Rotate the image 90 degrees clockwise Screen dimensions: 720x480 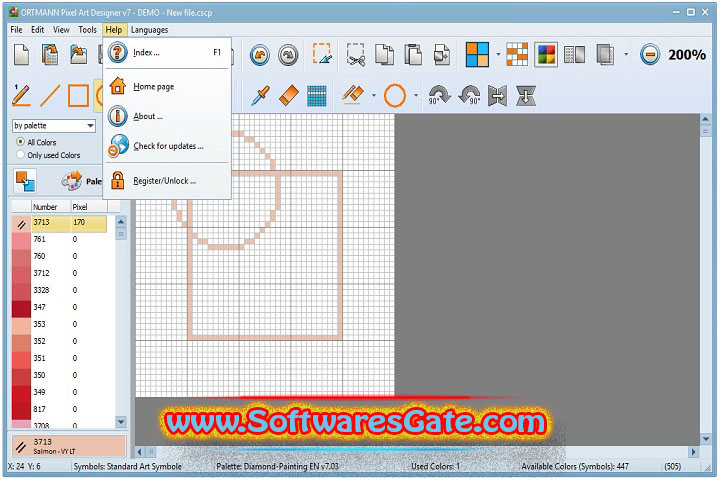coord(439,96)
